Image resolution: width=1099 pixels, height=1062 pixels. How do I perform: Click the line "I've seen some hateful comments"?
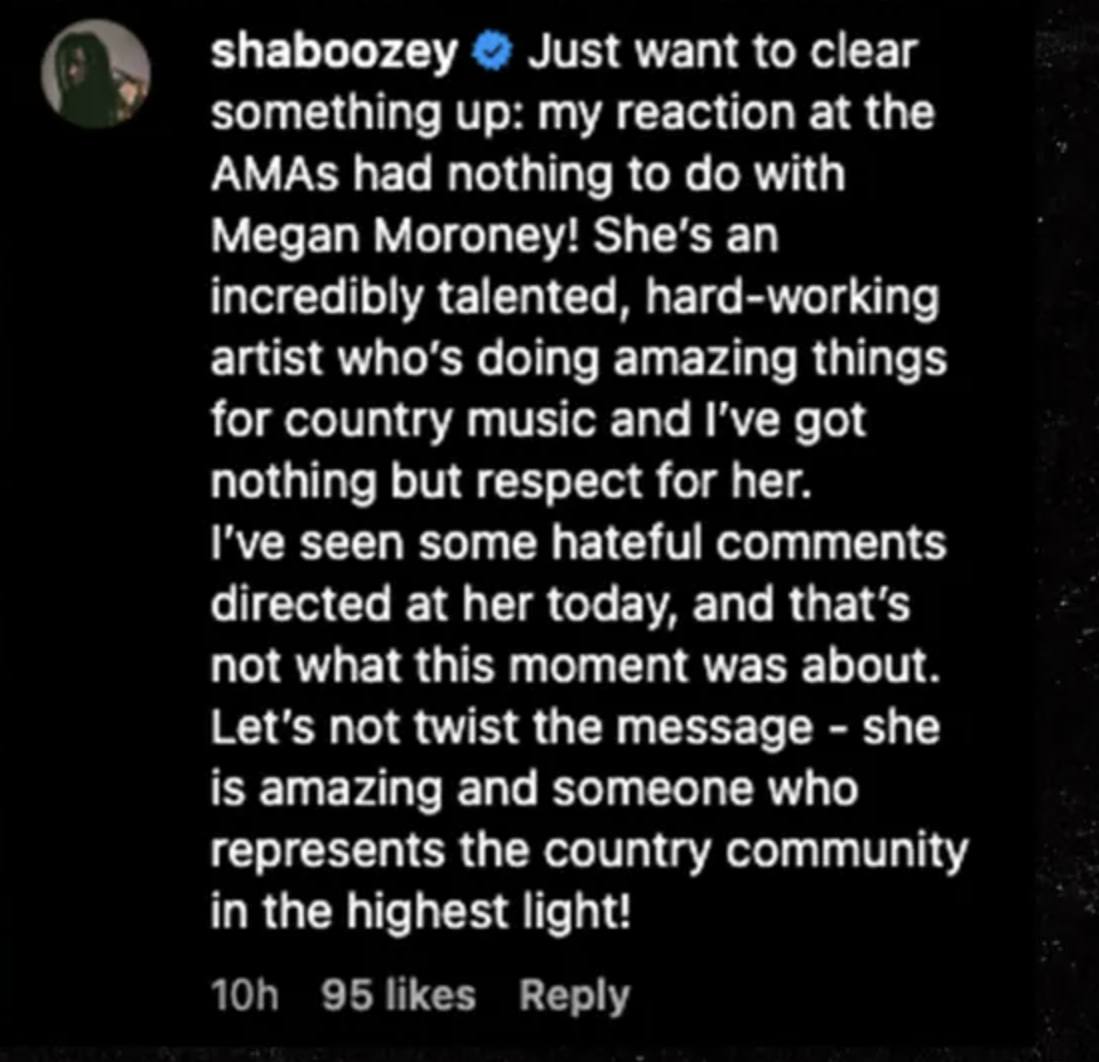click(579, 543)
